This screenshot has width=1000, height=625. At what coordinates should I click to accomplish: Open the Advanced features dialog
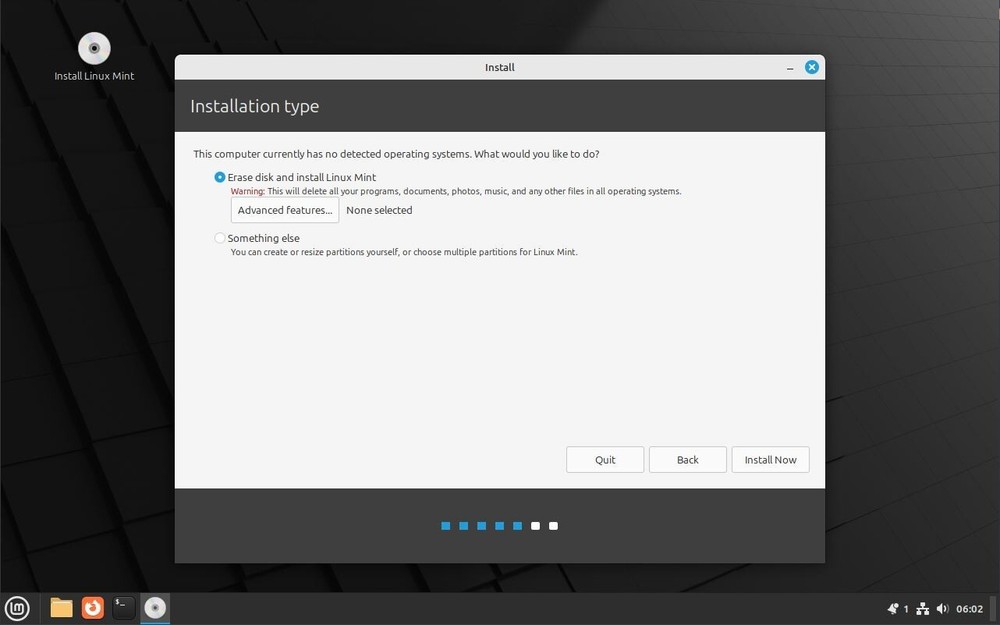click(x=284, y=210)
